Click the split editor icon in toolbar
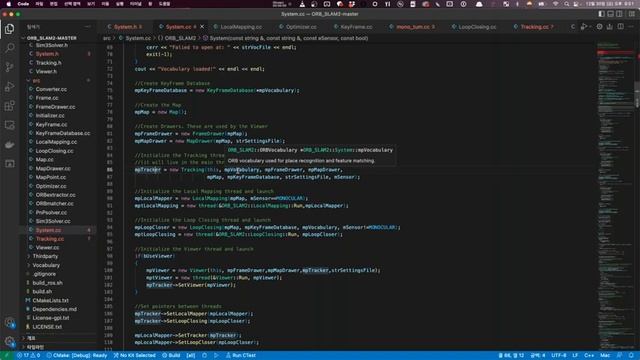Screen dimensions: 640x360 click(620, 27)
